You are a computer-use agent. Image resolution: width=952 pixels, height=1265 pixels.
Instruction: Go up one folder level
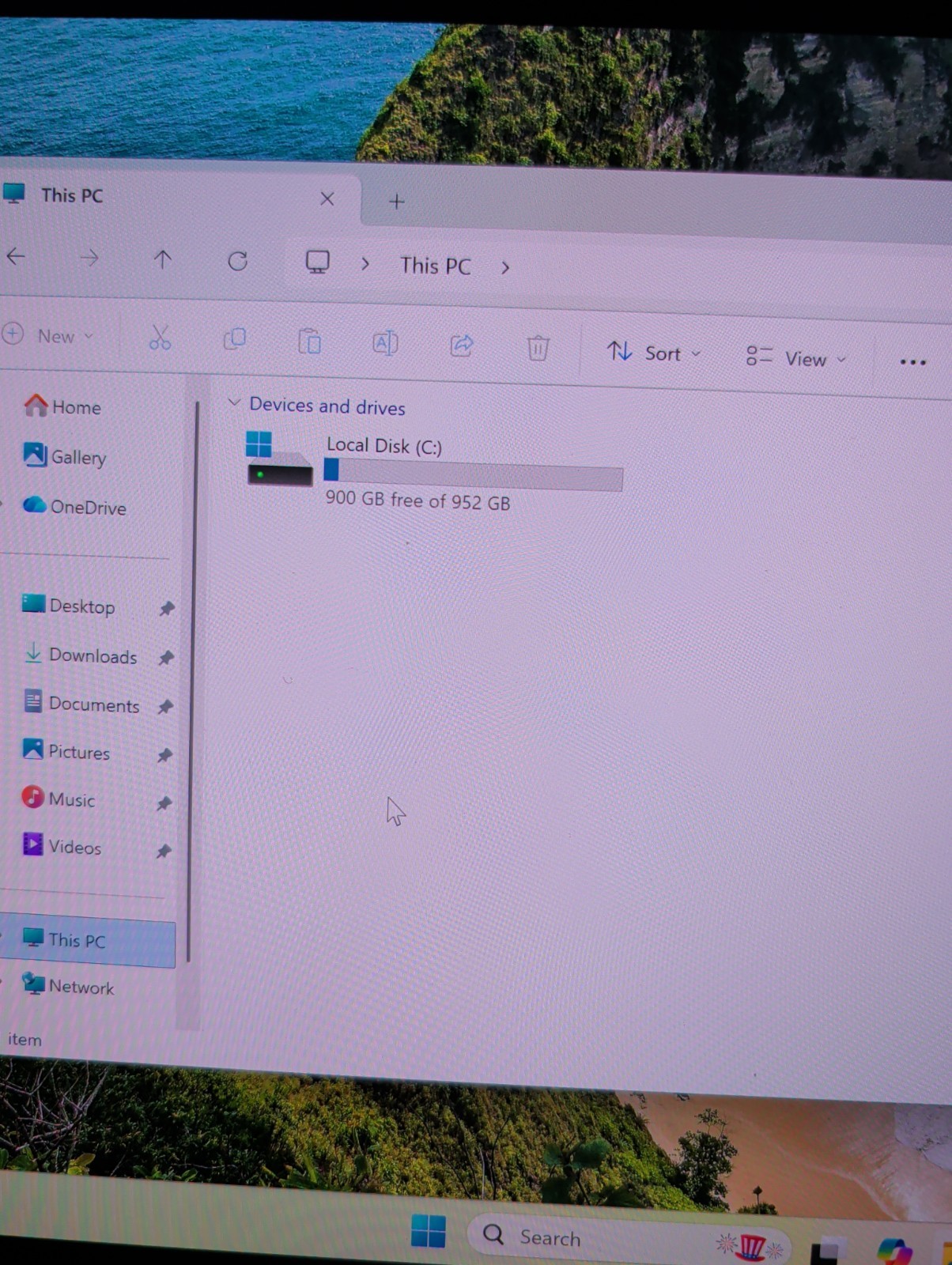(x=162, y=259)
